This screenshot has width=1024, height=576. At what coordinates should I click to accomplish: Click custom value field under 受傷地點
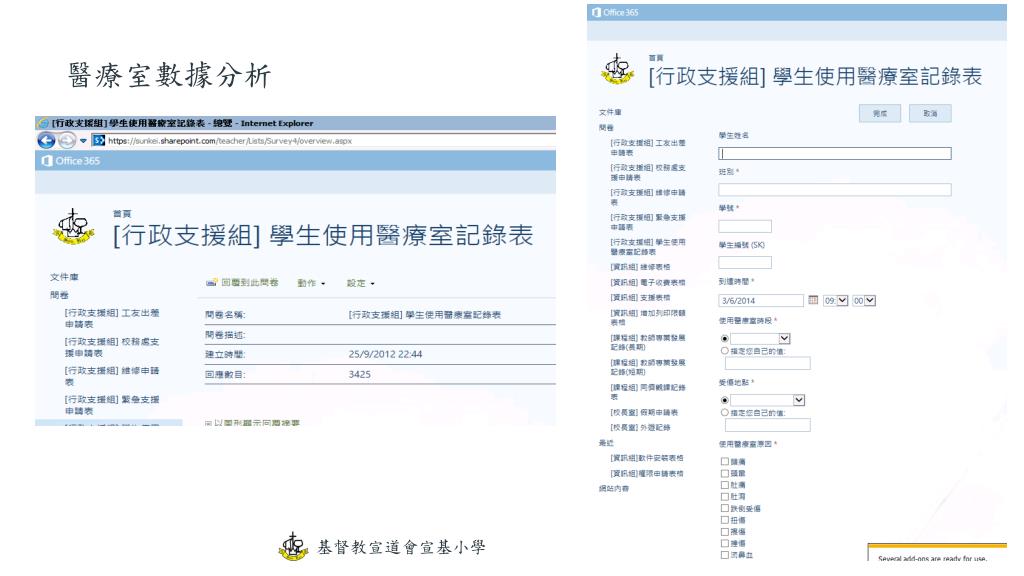(x=767, y=425)
